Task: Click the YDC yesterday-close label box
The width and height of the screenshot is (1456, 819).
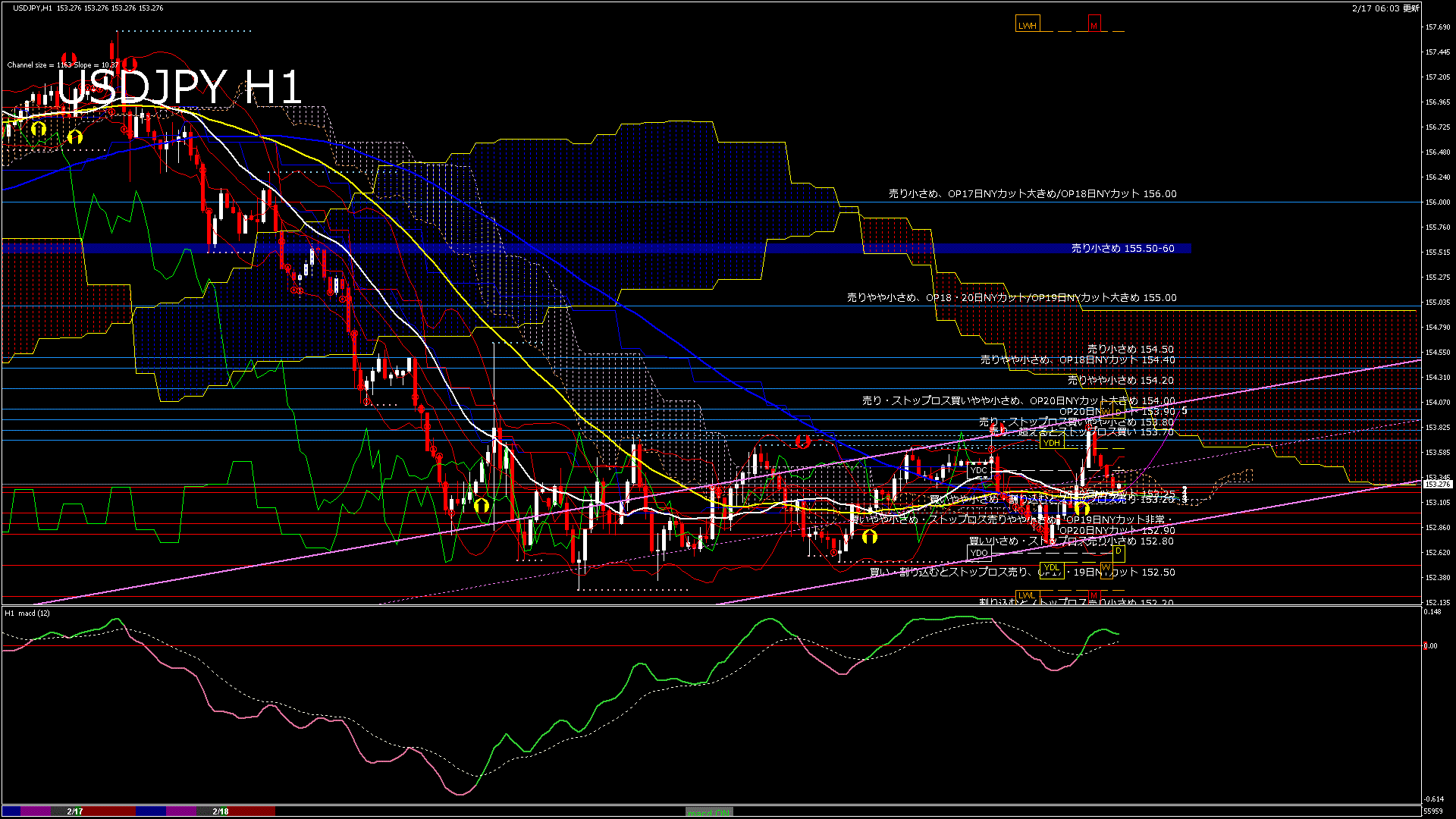Action: click(x=978, y=470)
